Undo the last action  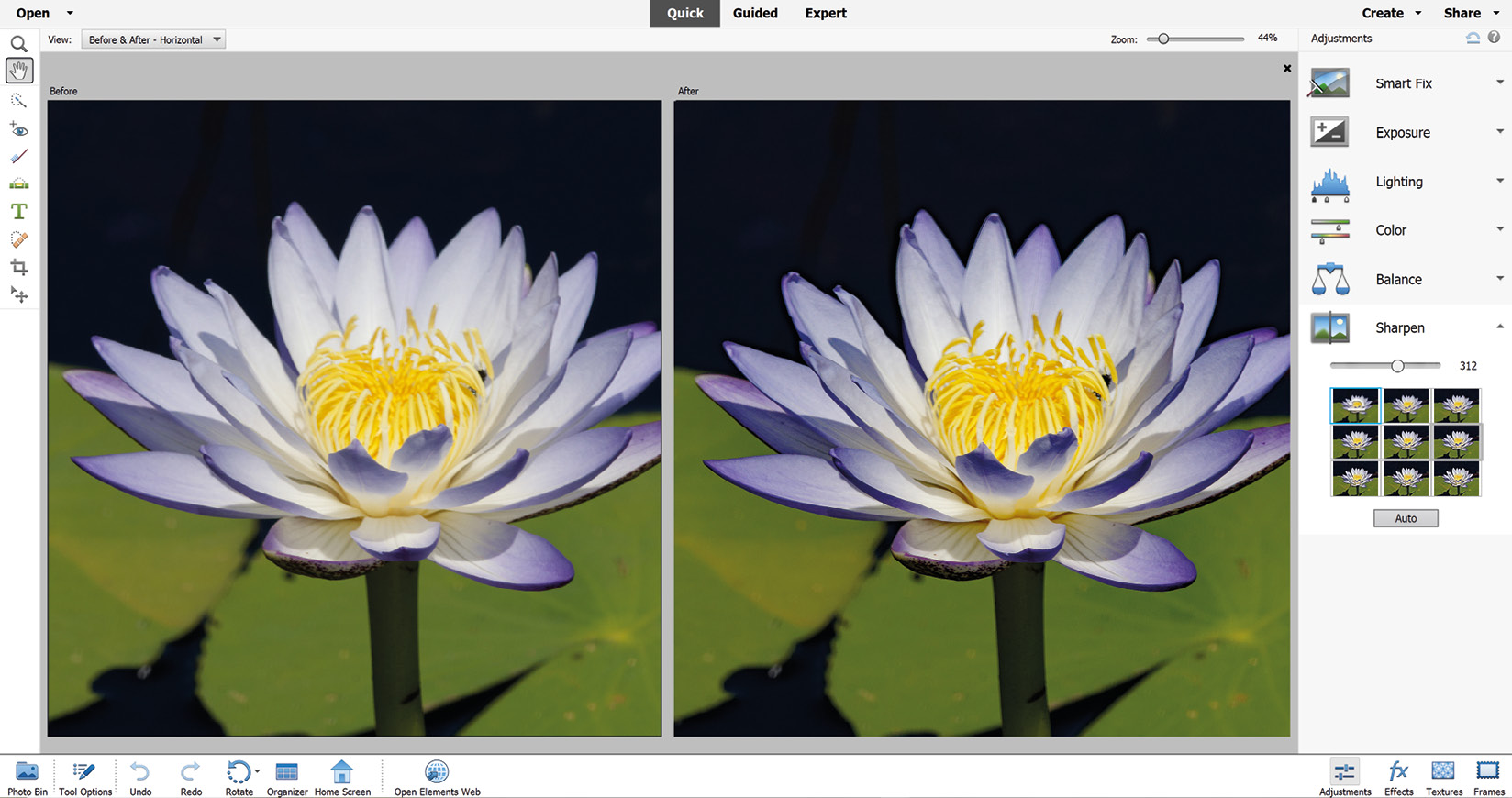point(140,778)
